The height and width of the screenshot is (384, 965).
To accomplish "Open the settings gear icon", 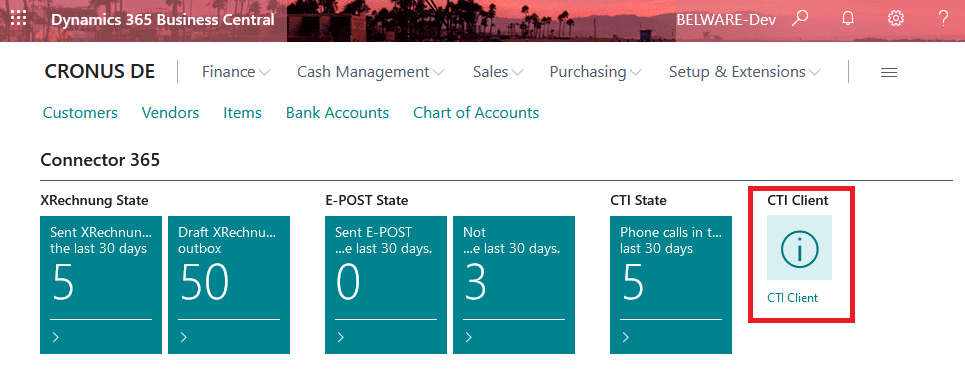I will click(895, 18).
